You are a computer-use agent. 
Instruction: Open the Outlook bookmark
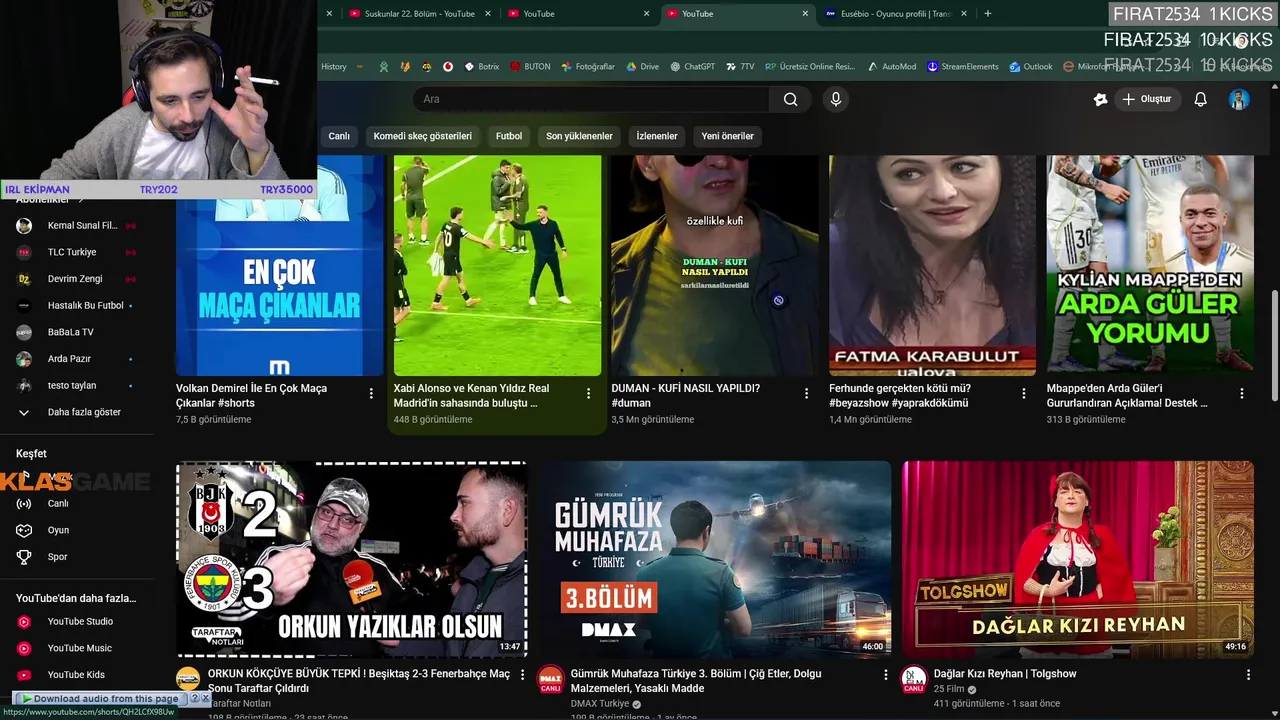click(1030, 67)
